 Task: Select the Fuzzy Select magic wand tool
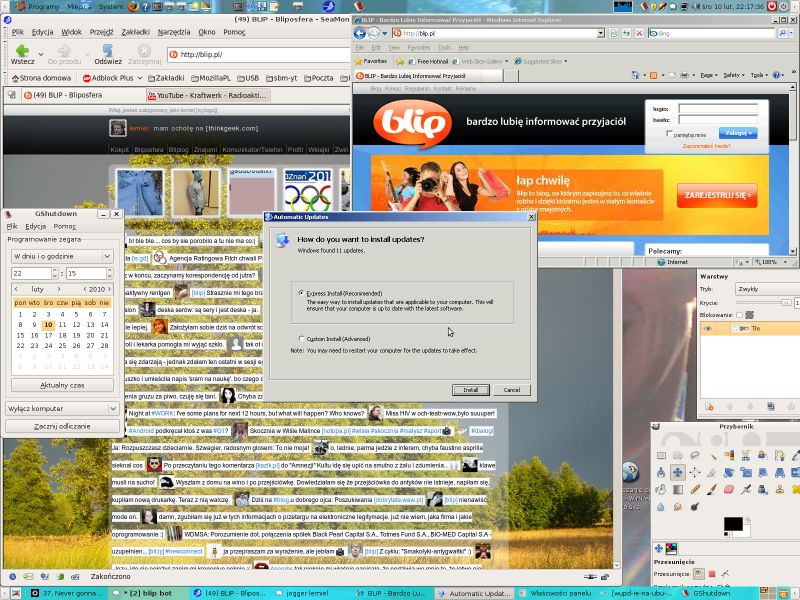tap(712, 455)
